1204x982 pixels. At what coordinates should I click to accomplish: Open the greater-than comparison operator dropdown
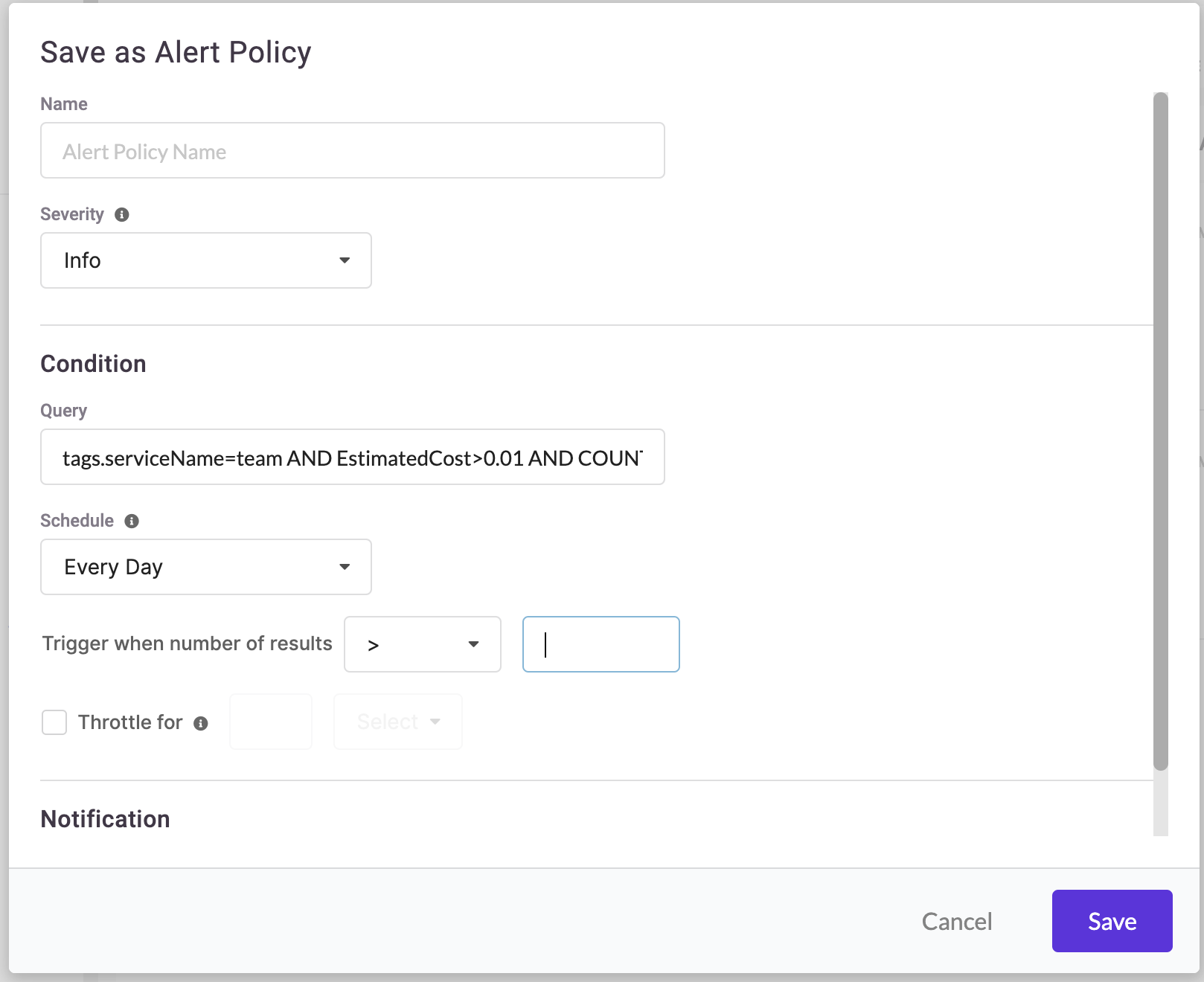pyautogui.click(x=423, y=644)
